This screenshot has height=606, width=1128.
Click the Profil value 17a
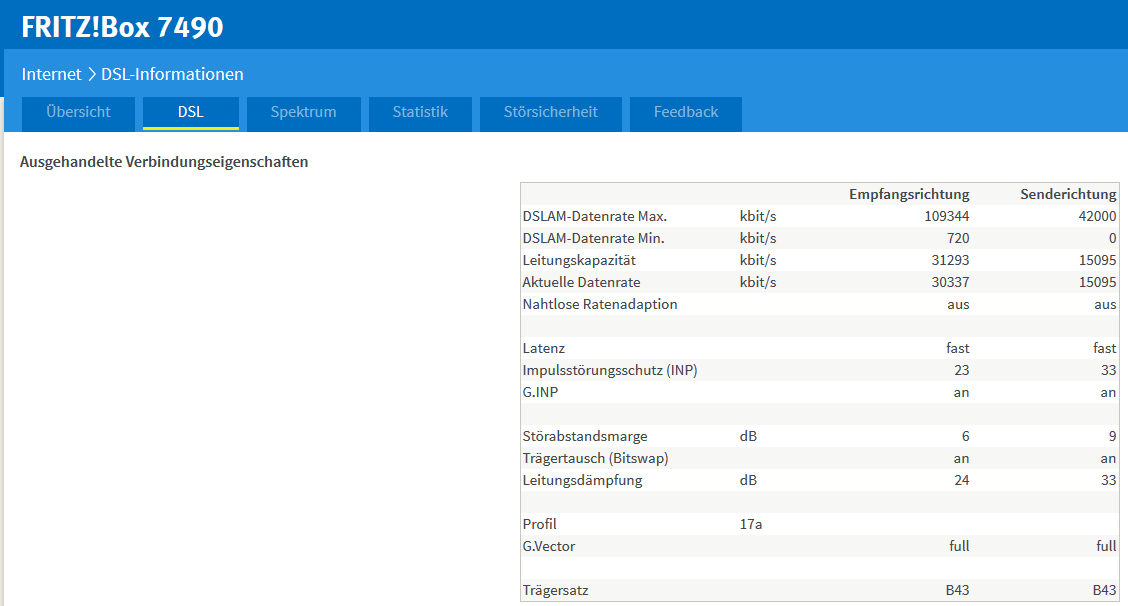pos(751,524)
